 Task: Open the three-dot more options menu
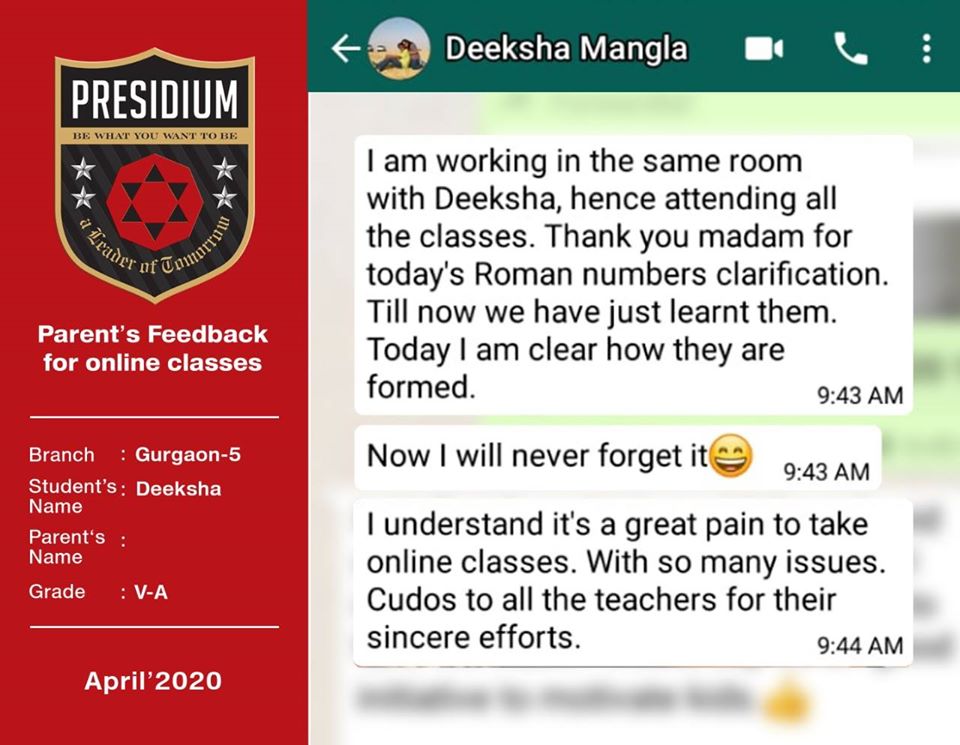click(x=926, y=48)
